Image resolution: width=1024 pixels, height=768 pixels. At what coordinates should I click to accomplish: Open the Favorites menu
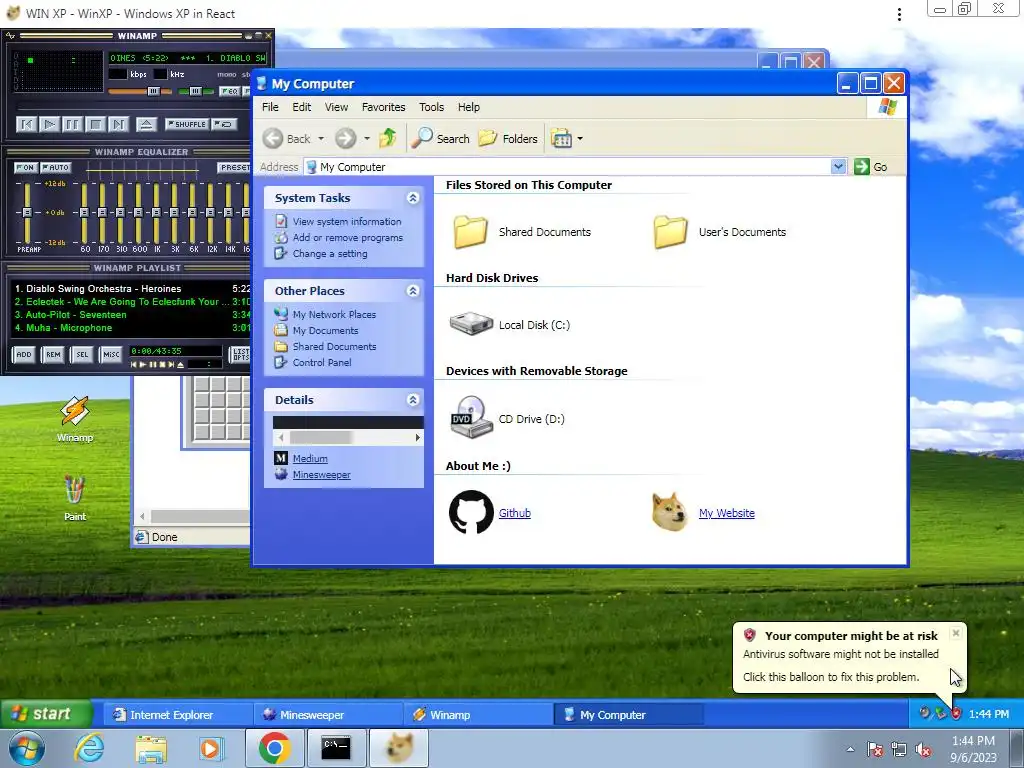click(x=383, y=107)
